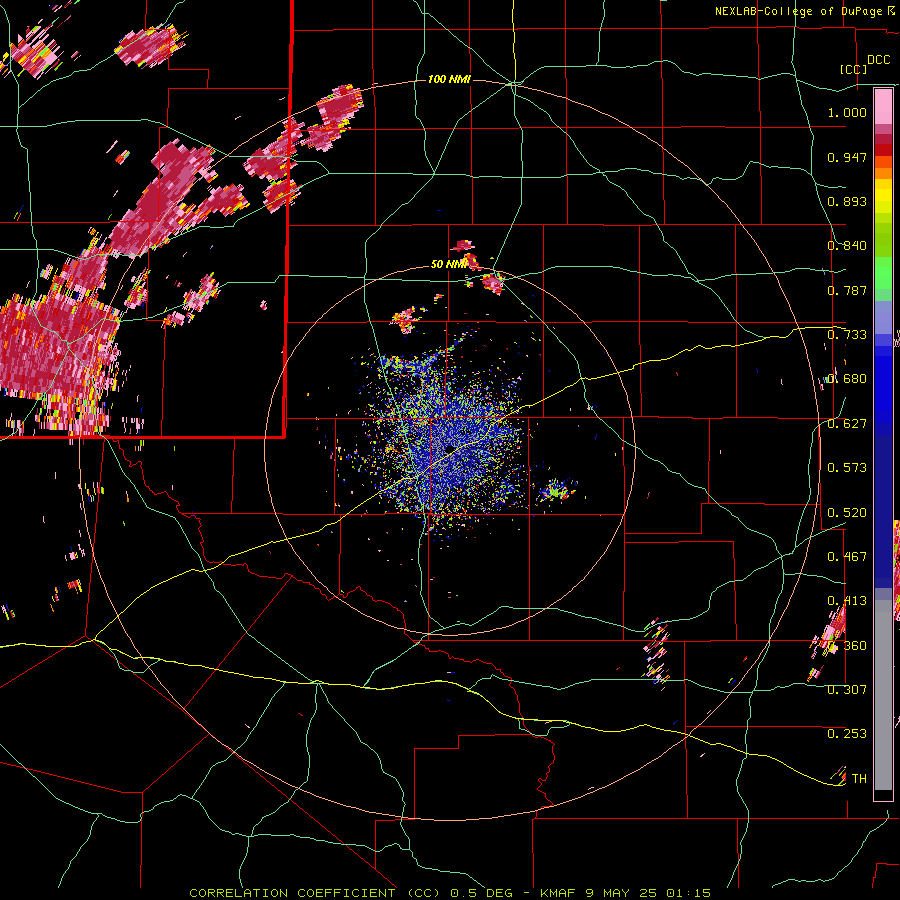Click the 100 NMI range ring label
Viewport: 900px width, 900px height.
pyautogui.click(x=449, y=79)
